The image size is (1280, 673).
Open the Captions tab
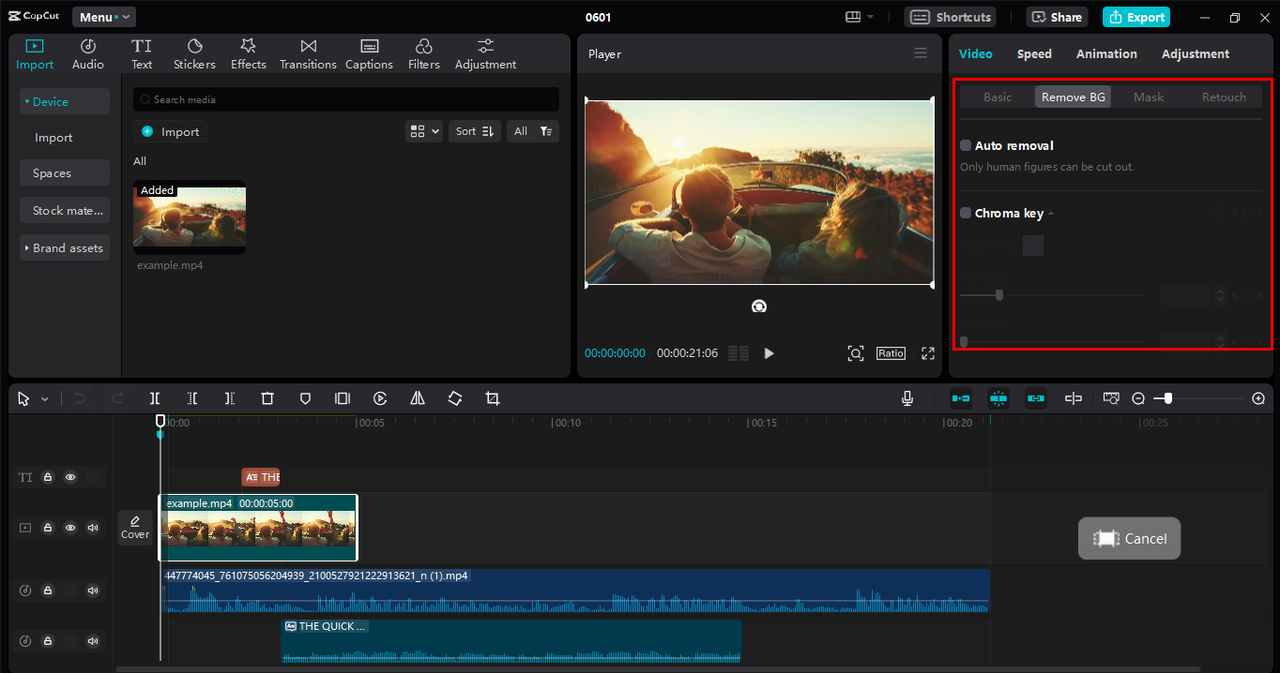pos(369,54)
